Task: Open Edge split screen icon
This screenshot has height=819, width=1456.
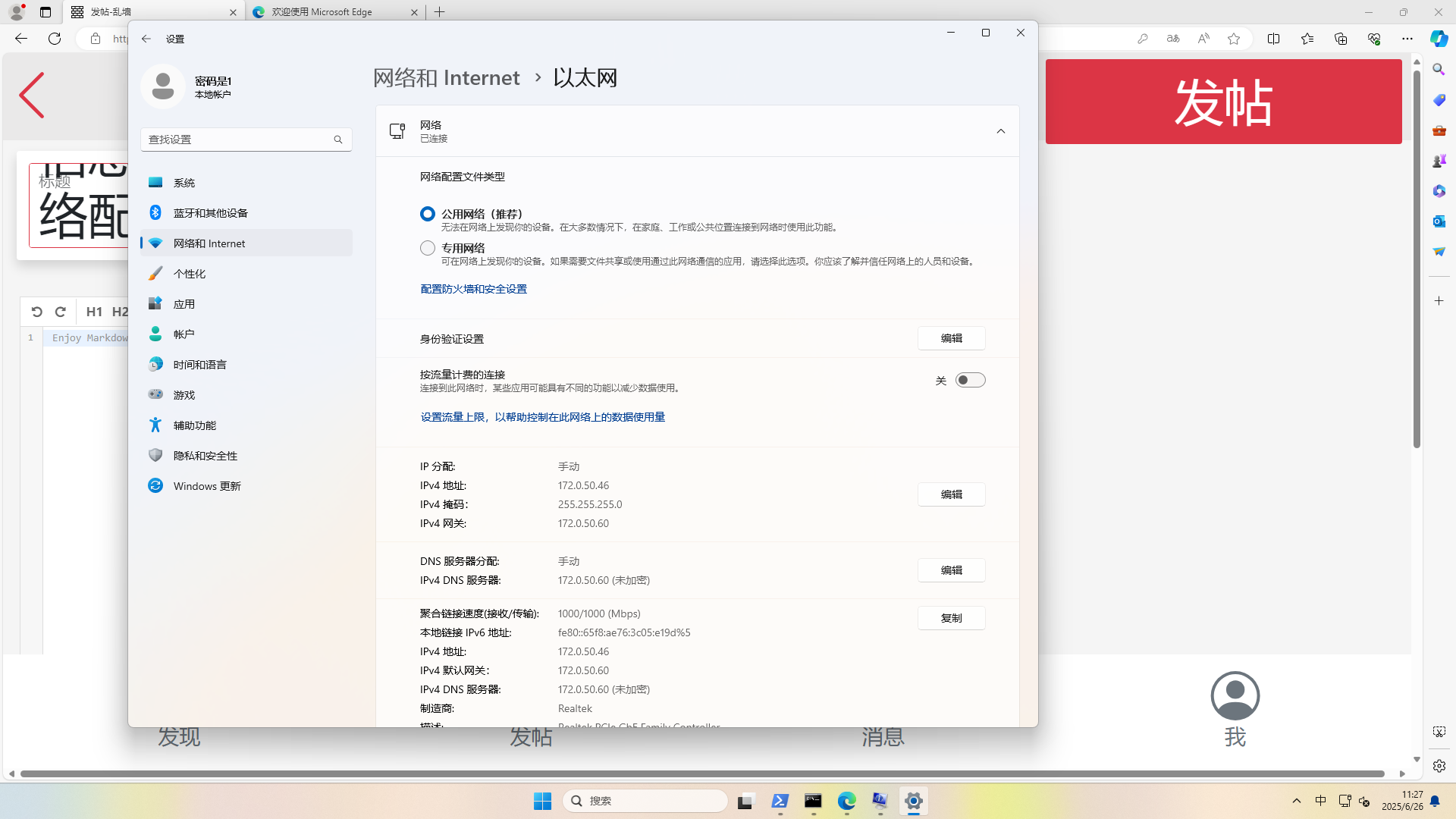Action: tap(1273, 39)
